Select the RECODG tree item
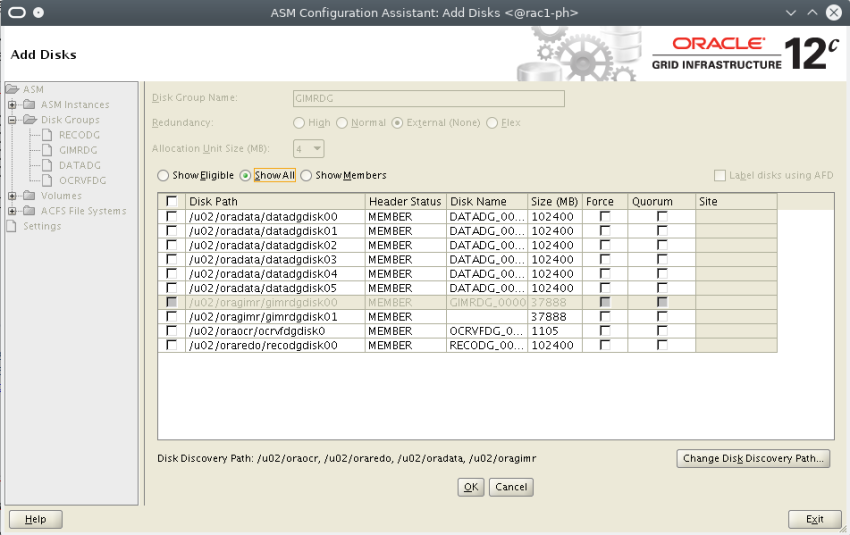This screenshot has height=535, width=850. click(79, 134)
